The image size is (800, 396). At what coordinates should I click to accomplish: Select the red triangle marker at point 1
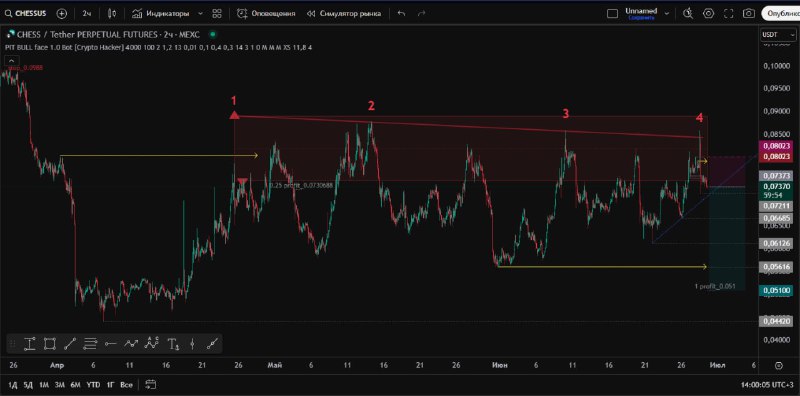234,115
